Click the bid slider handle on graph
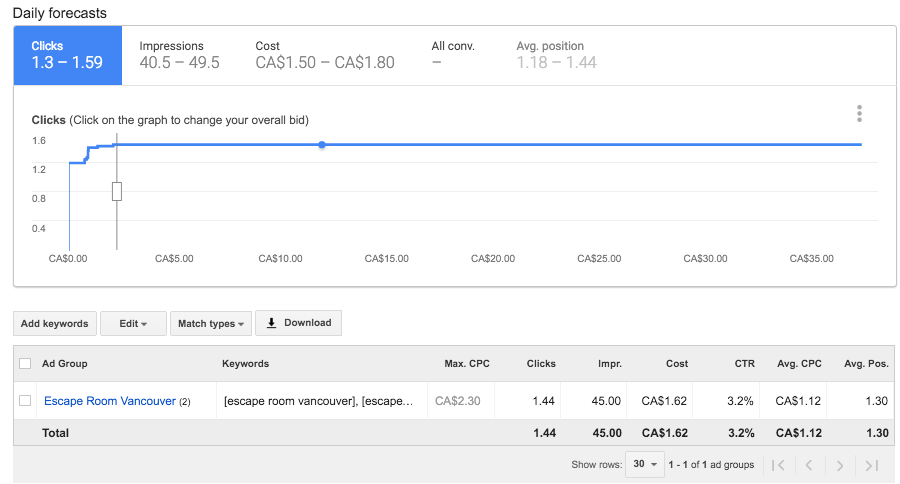900x484 pixels. (117, 191)
